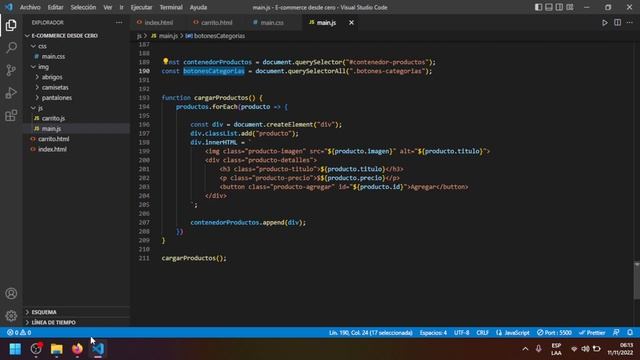The height and width of the screenshot is (360, 640).
Task: Toggle bottom panel layout icon
Action: 549,7
